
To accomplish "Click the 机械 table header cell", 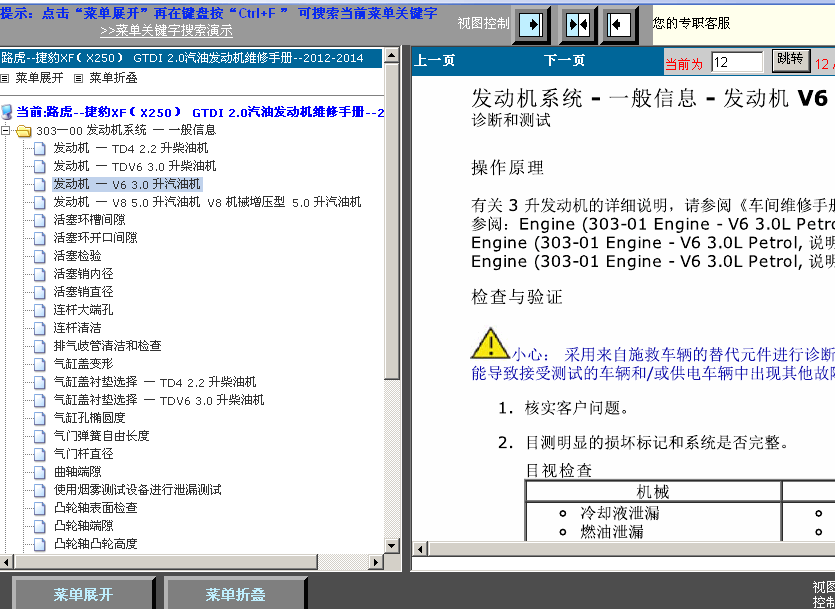I will pos(653,492).
